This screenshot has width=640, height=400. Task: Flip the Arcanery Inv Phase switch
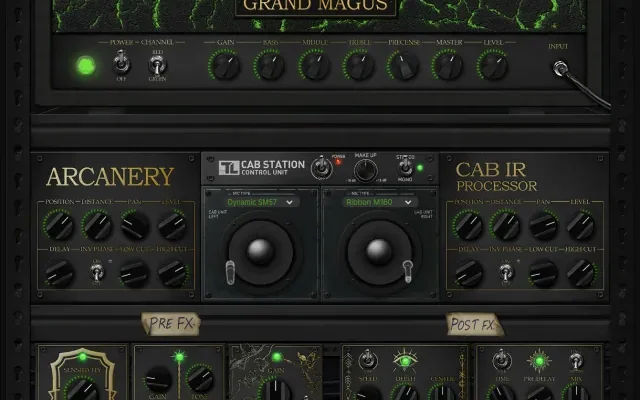(97, 271)
